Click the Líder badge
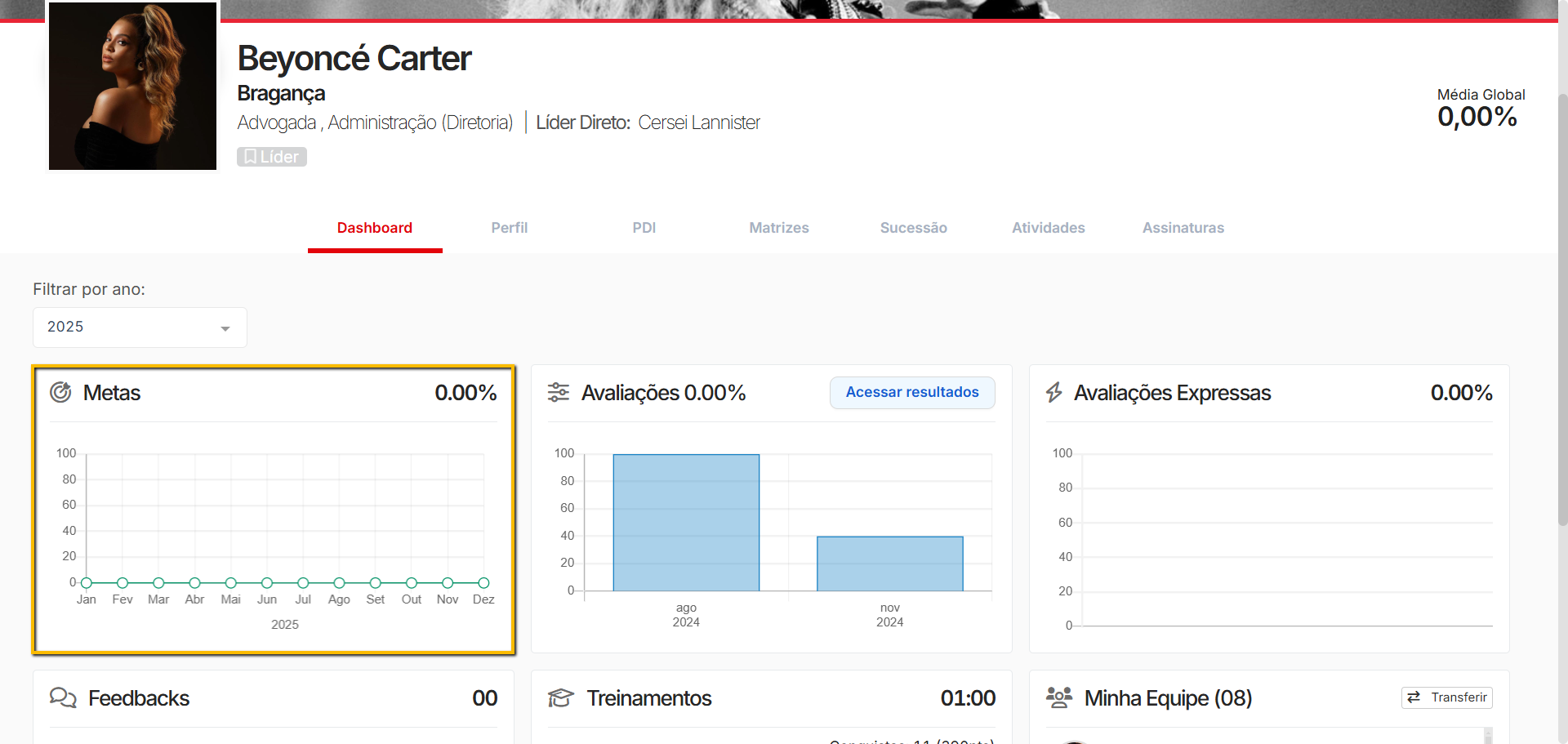The image size is (1568, 744). tap(272, 157)
